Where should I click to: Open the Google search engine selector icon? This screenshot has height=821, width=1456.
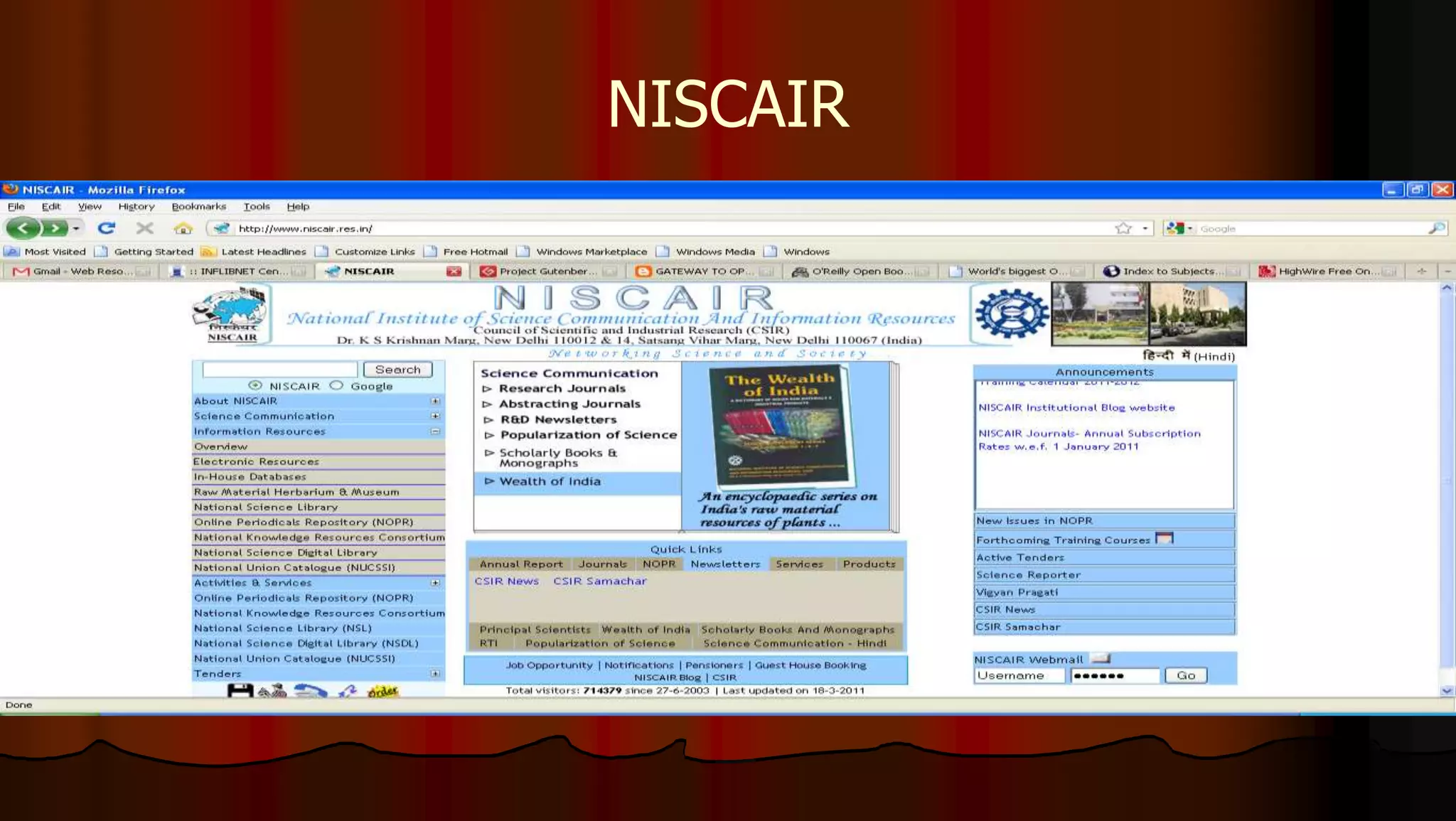click(x=1179, y=228)
